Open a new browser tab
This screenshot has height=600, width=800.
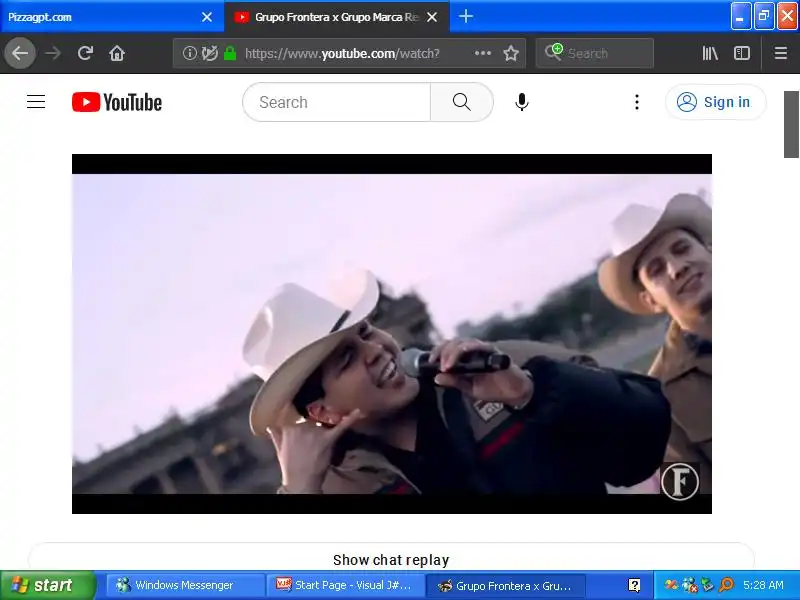[x=466, y=16]
